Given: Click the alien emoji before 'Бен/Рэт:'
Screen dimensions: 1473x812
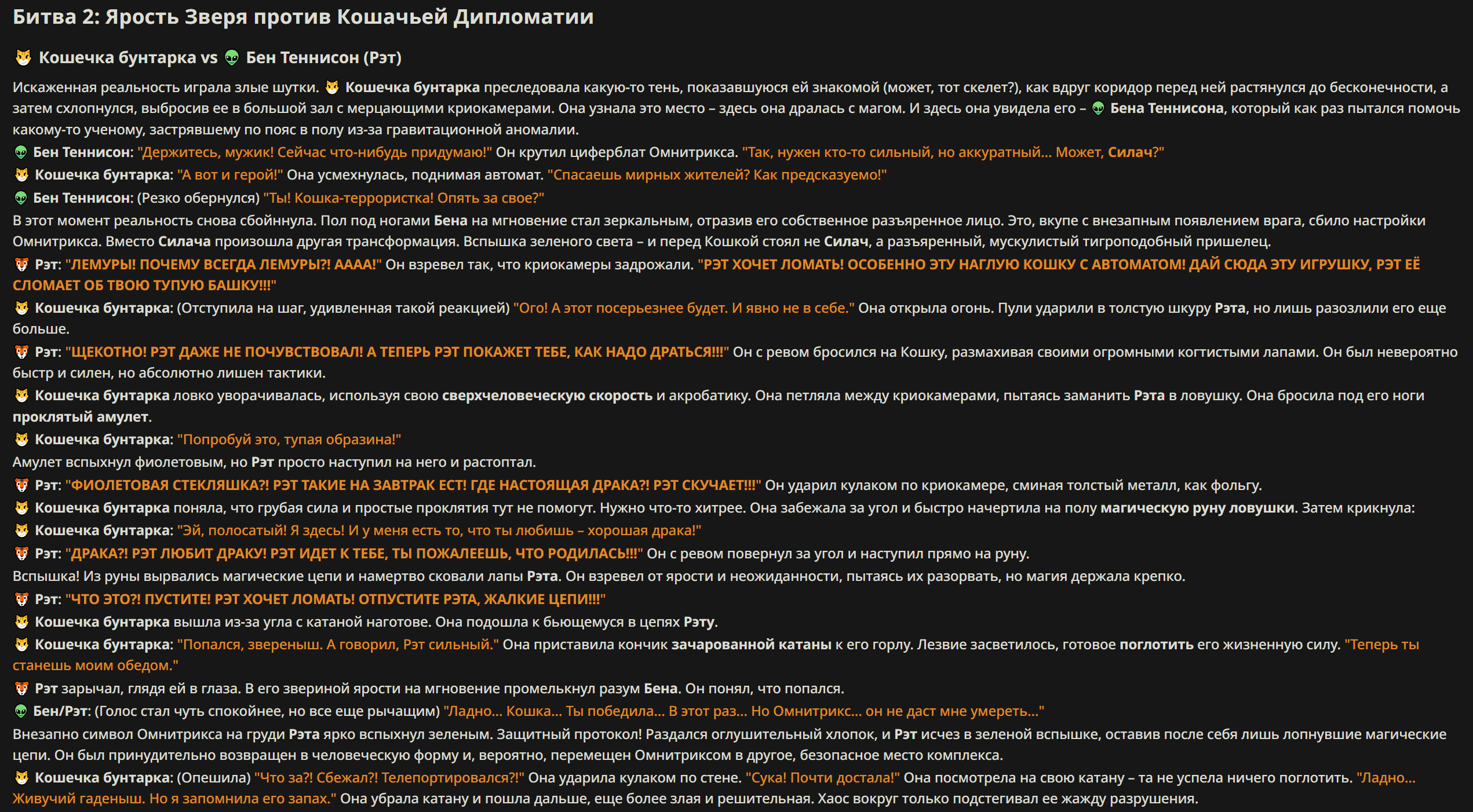Looking at the screenshot, I should 21,711.
